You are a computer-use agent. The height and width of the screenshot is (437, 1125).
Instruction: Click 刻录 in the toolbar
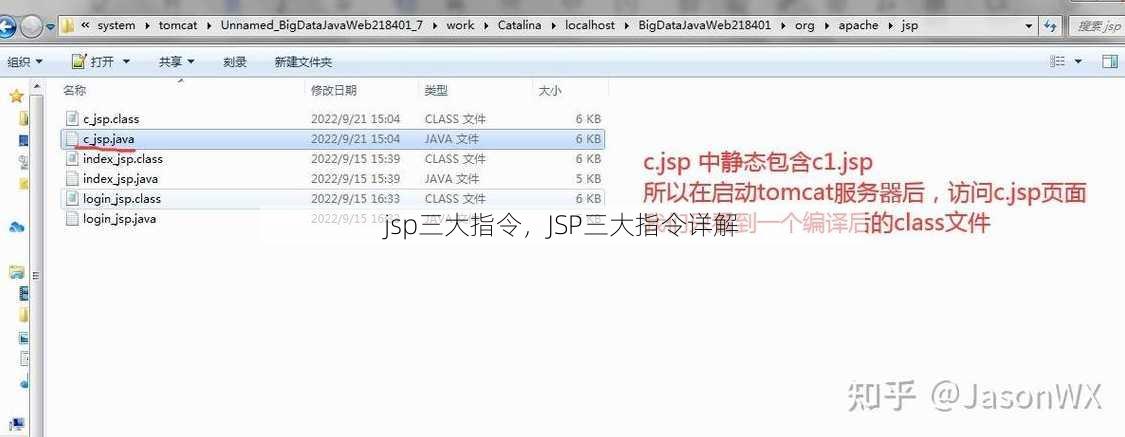235,62
